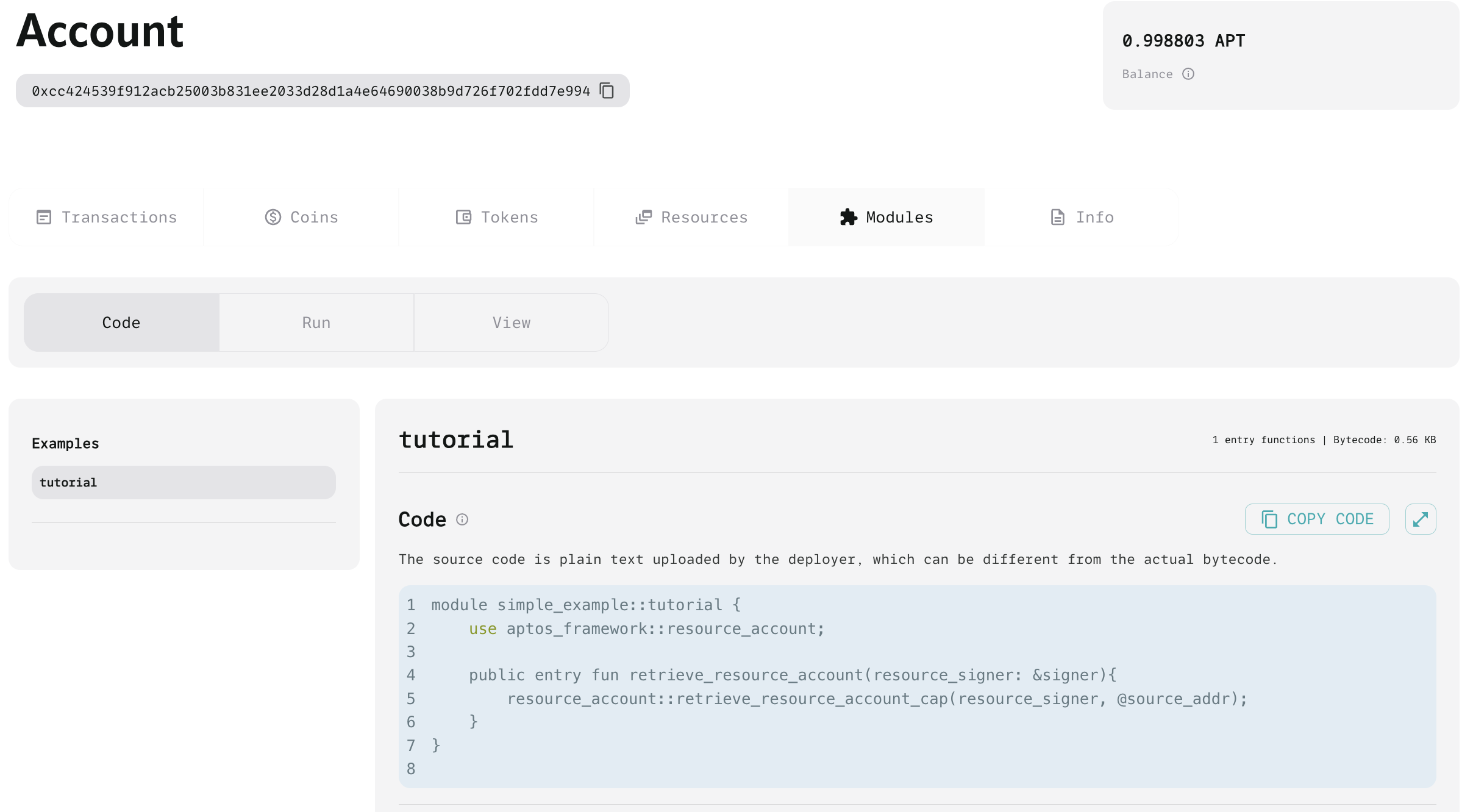Click the source code disclaimer sentence
This screenshot has height=812, width=1473.
point(838,560)
